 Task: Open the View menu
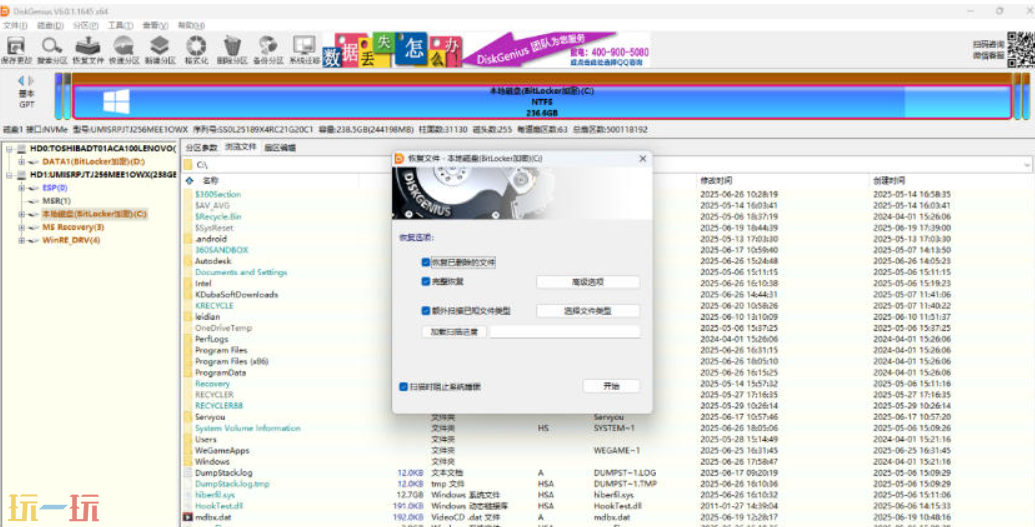point(155,25)
